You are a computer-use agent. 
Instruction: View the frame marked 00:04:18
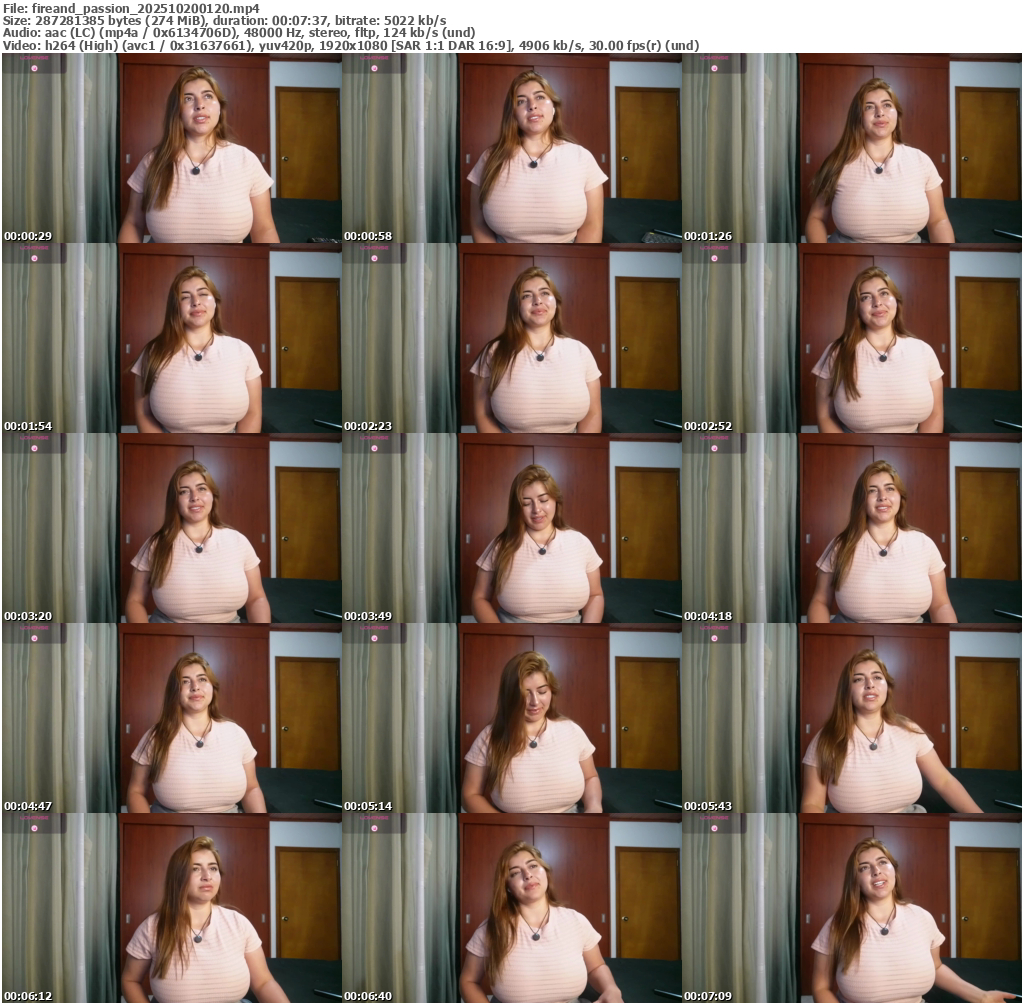852,528
